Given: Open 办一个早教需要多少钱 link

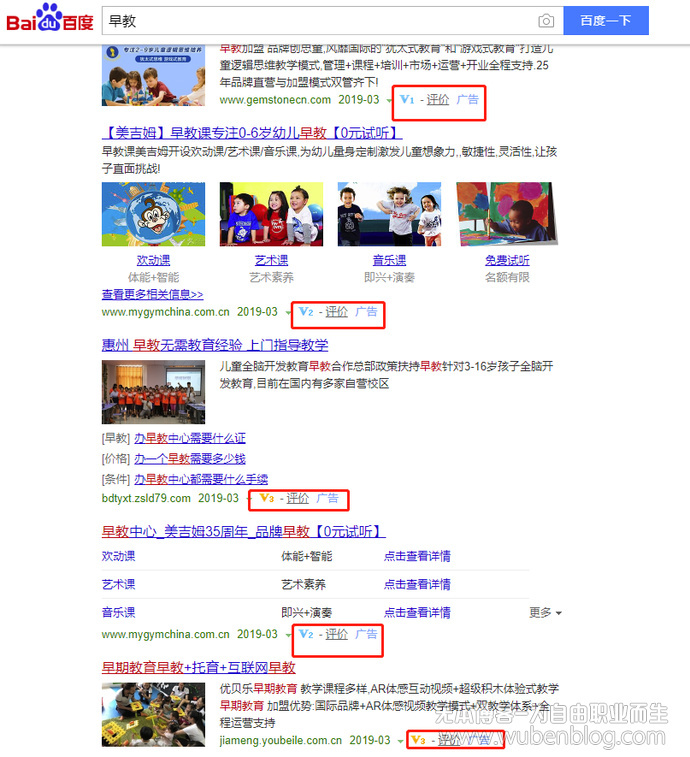Looking at the screenshot, I should tap(190, 459).
